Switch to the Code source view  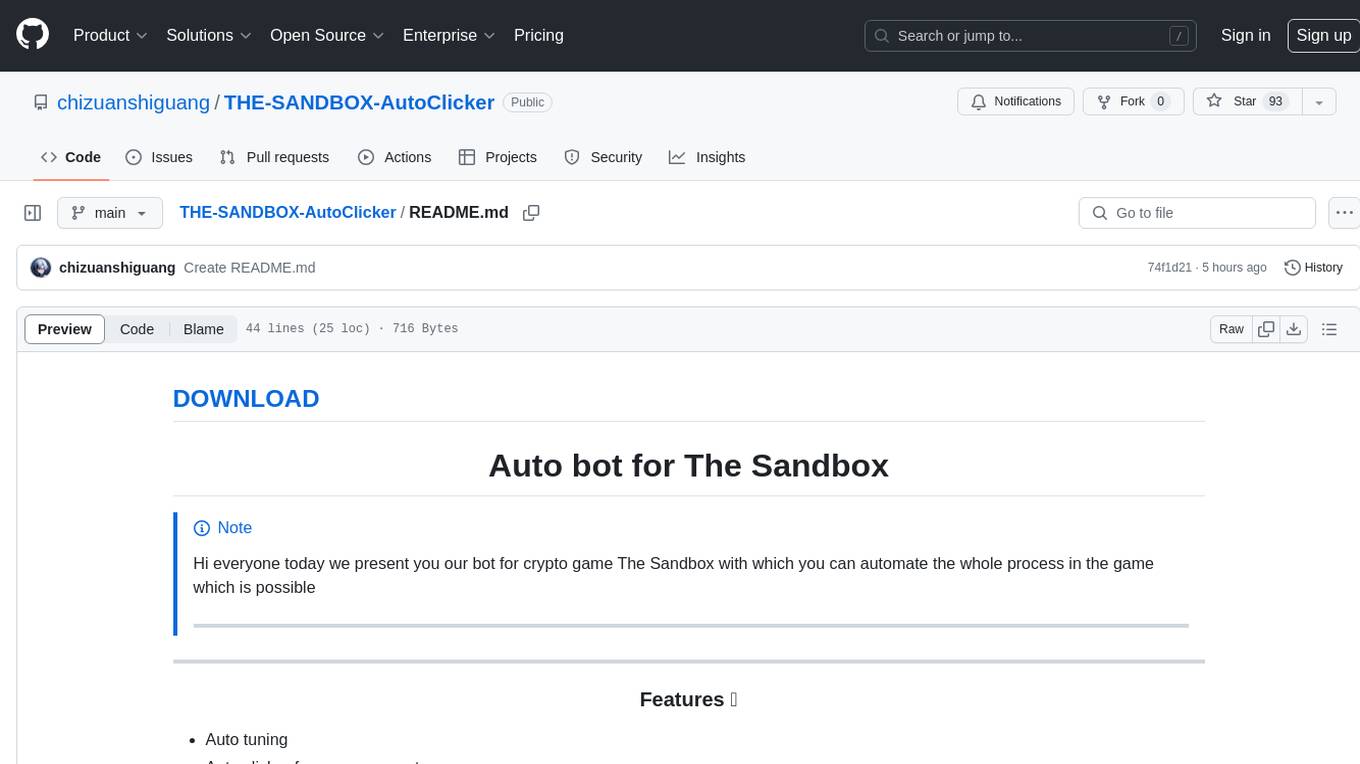click(x=137, y=329)
